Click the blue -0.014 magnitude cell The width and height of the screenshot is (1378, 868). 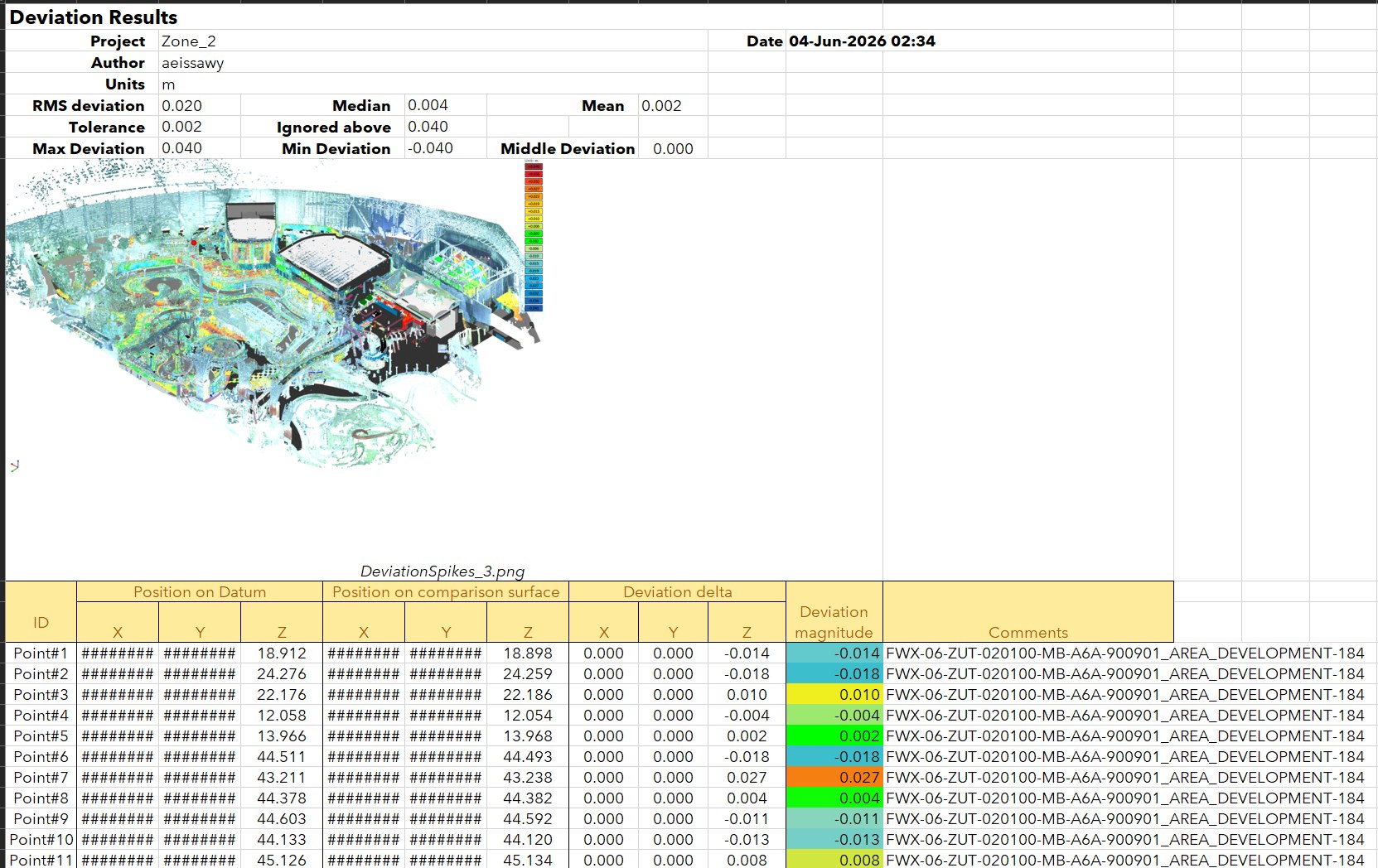coord(834,653)
